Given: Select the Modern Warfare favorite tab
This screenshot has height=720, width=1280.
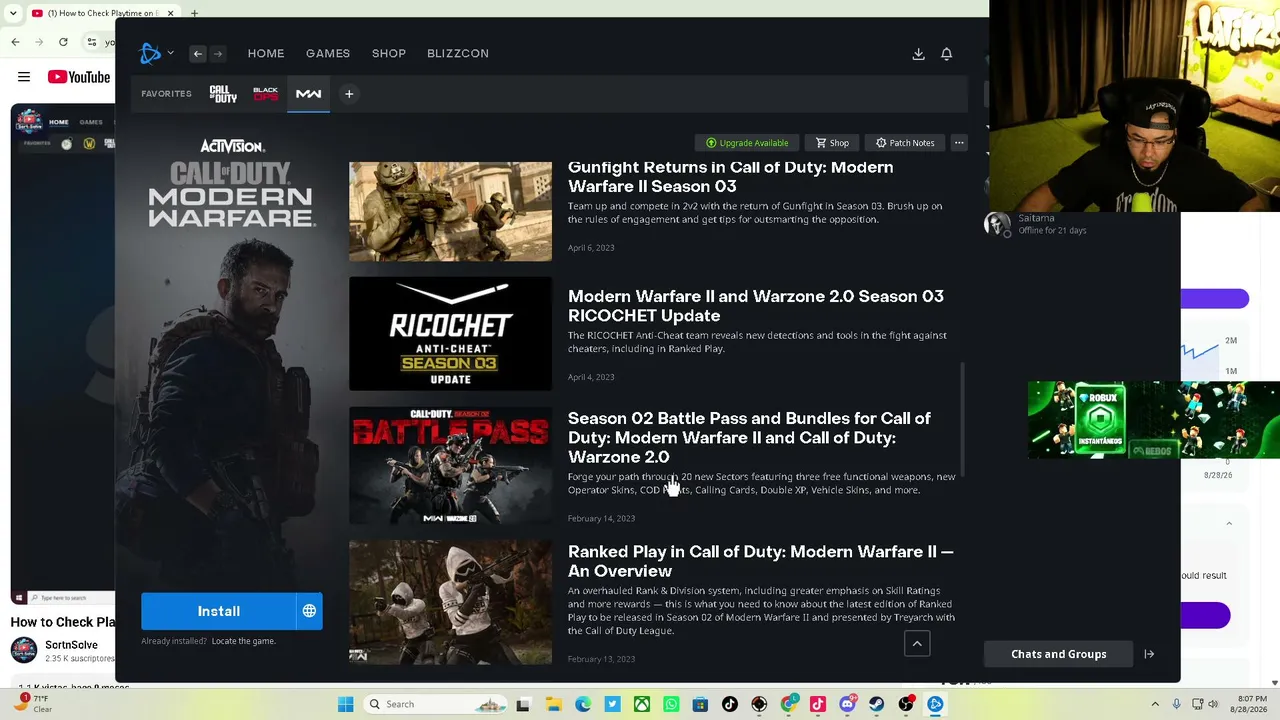Looking at the screenshot, I should pyautogui.click(x=308, y=94).
